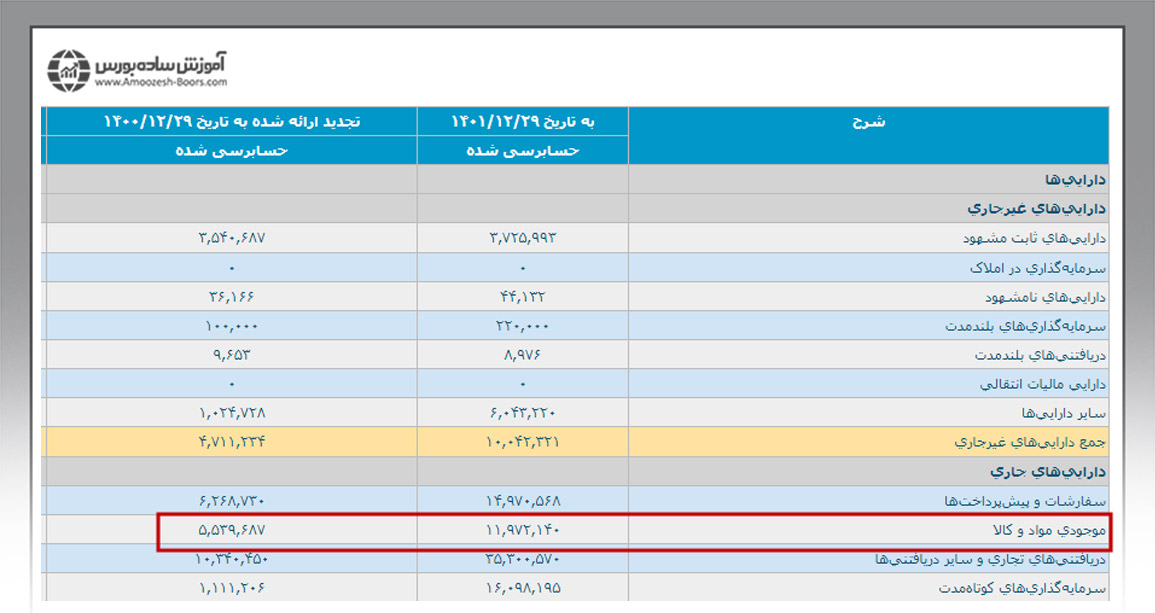This screenshot has width=1155, height=613.
Task: Click the globe chart logo icon
Action: pos(68,71)
